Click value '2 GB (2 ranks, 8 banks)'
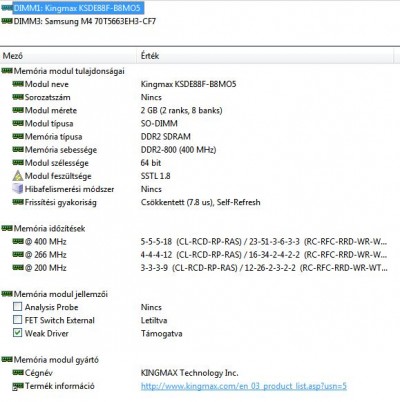Screen dimensions: 400x402 pos(182,110)
